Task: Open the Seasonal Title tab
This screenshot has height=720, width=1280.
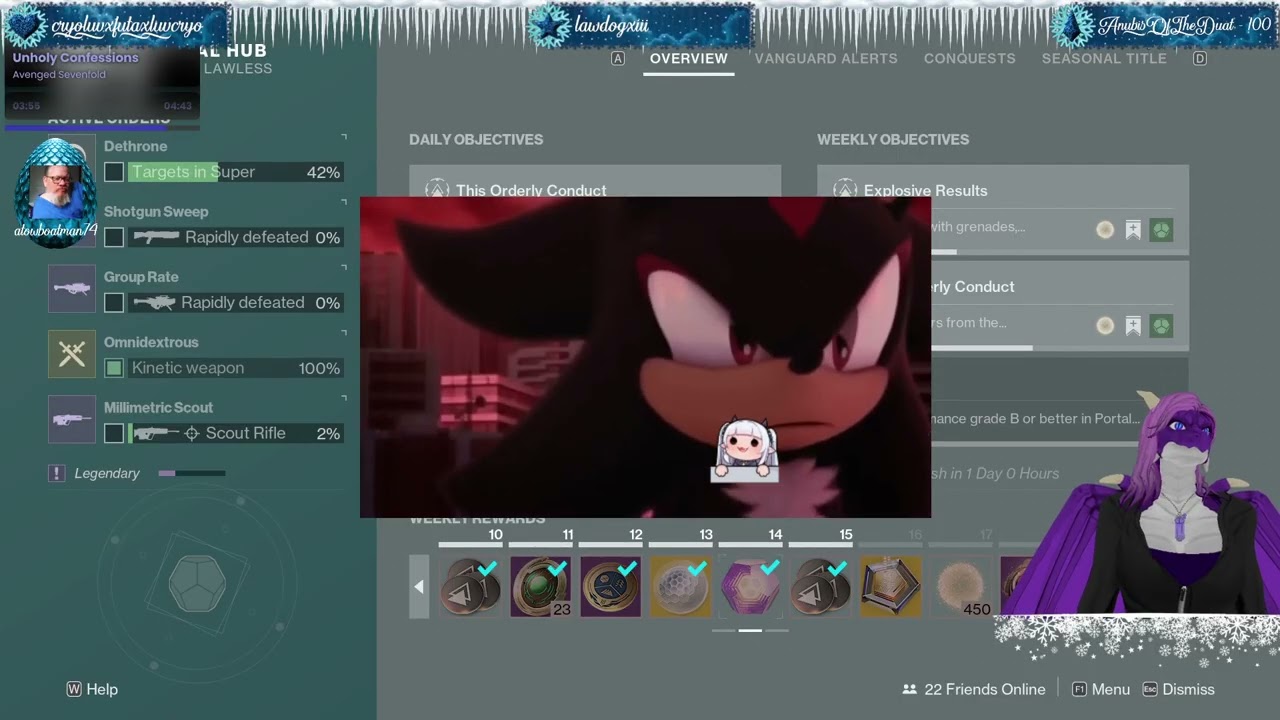Action: [1104, 58]
